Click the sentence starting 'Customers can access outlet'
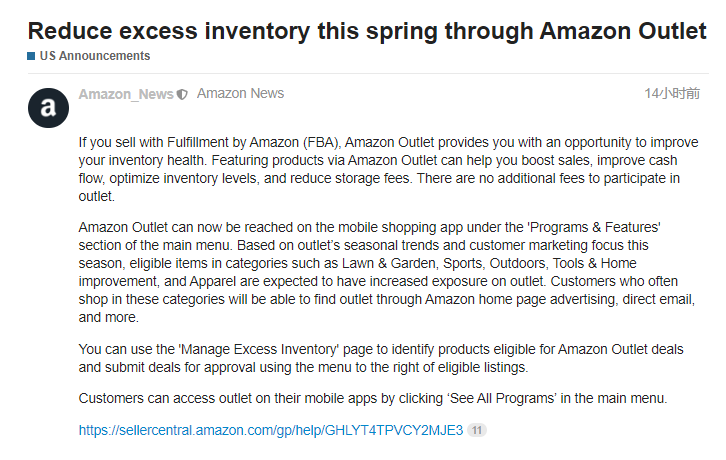The width and height of the screenshot is (726, 460). [x=373, y=398]
